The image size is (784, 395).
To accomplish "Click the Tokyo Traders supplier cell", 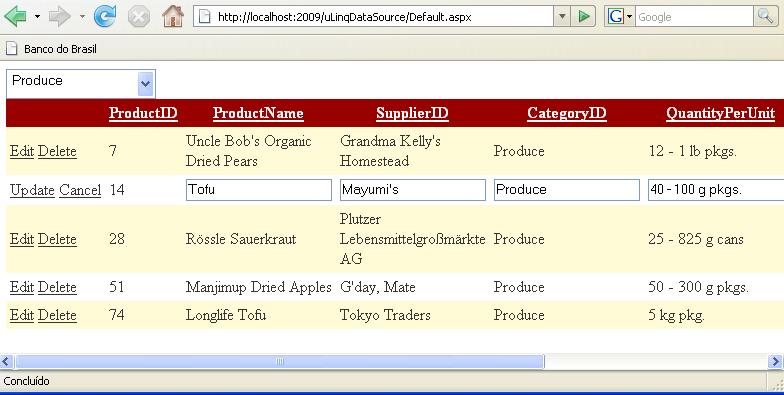I will 385,315.
